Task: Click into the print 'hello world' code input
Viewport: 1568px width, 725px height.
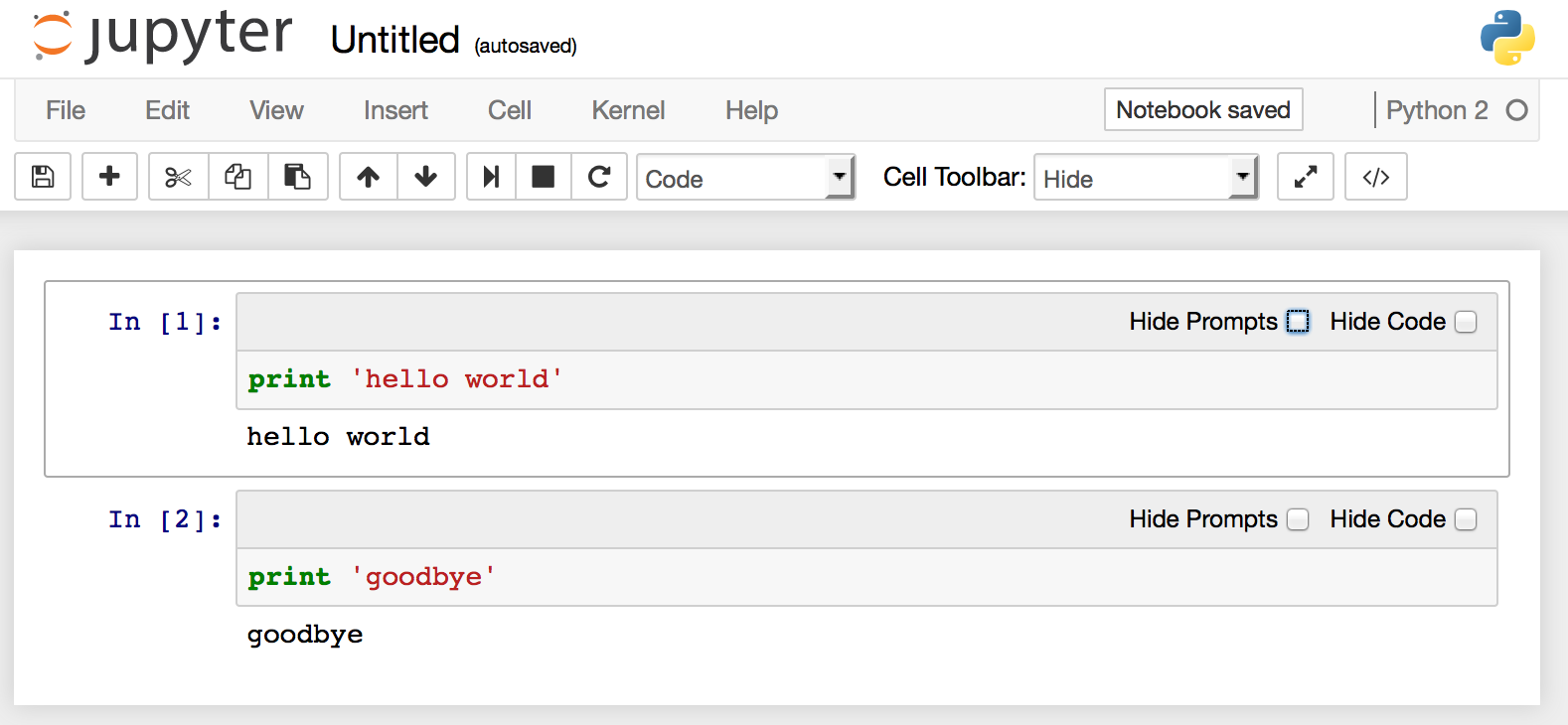Action: 866,379
